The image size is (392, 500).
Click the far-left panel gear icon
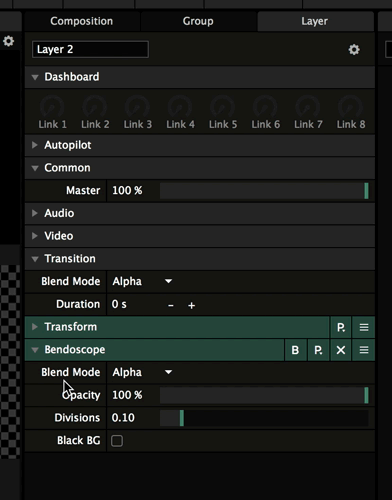pos(8,41)
